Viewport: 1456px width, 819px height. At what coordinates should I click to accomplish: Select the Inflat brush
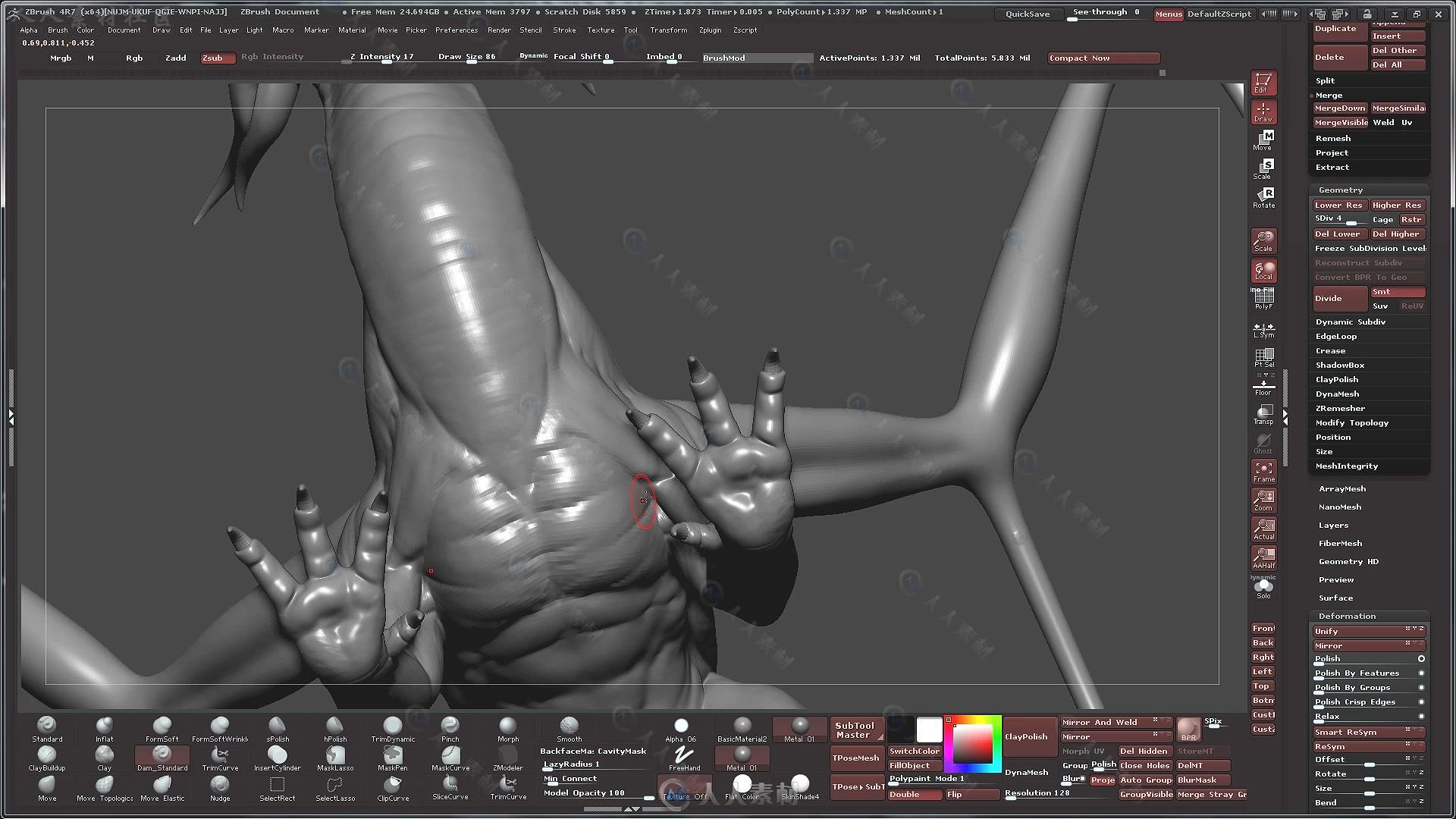click(105, 730)
